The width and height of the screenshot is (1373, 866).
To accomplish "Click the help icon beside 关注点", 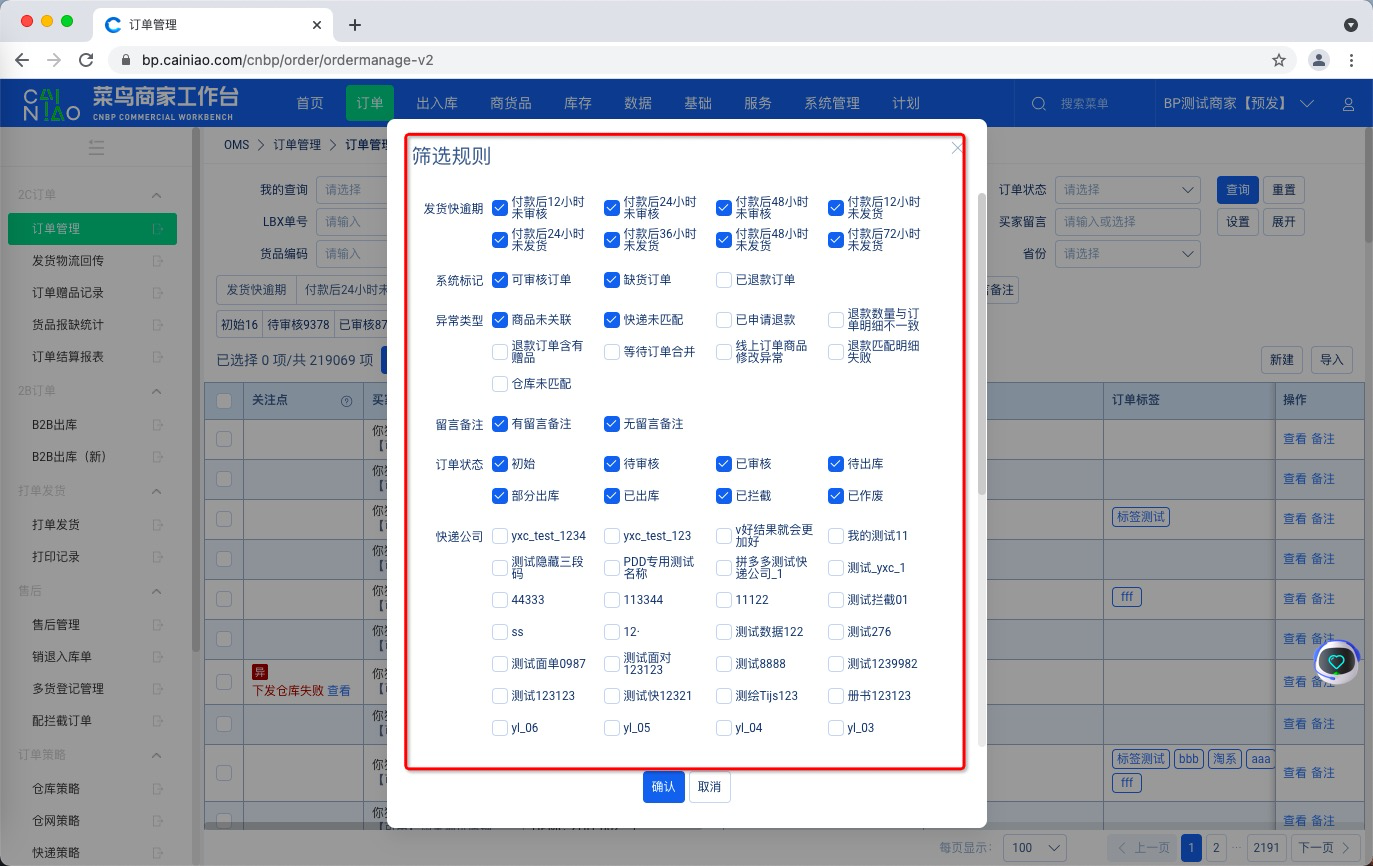I will 347,400.
